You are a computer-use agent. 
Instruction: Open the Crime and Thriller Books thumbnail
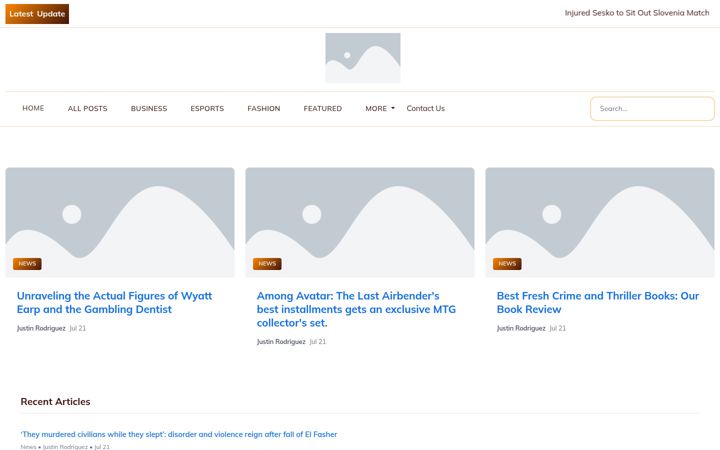600,222
